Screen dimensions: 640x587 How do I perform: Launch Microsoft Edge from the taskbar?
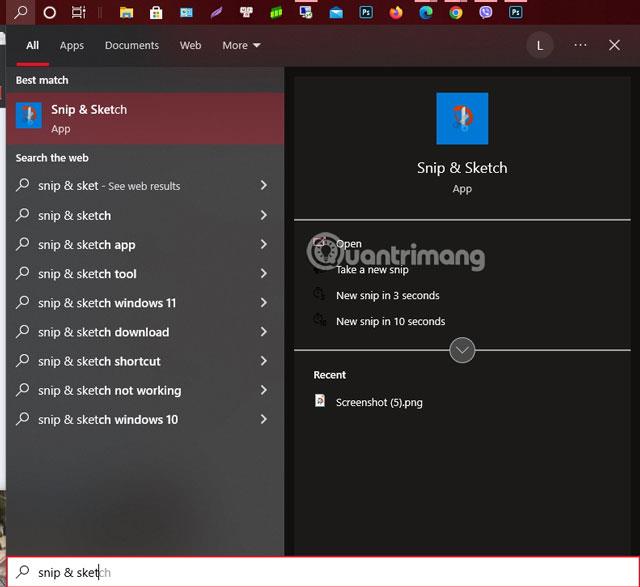(x=426, y=13)
